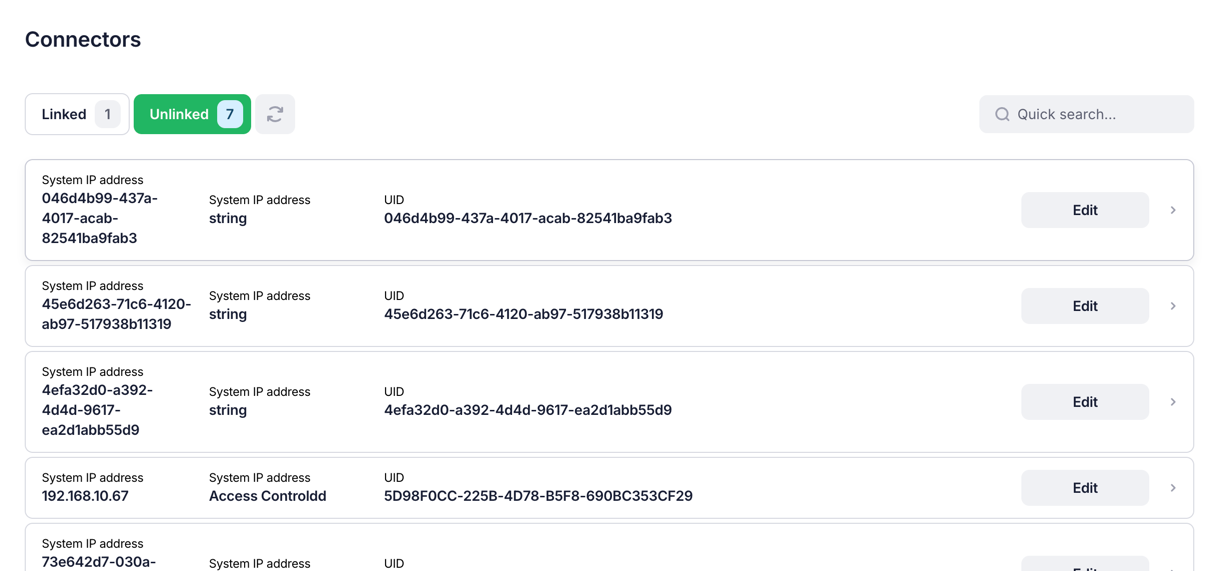Focus the Quick search field
The width and height of the screenshot is (1213, 571).
point(1086,114)
